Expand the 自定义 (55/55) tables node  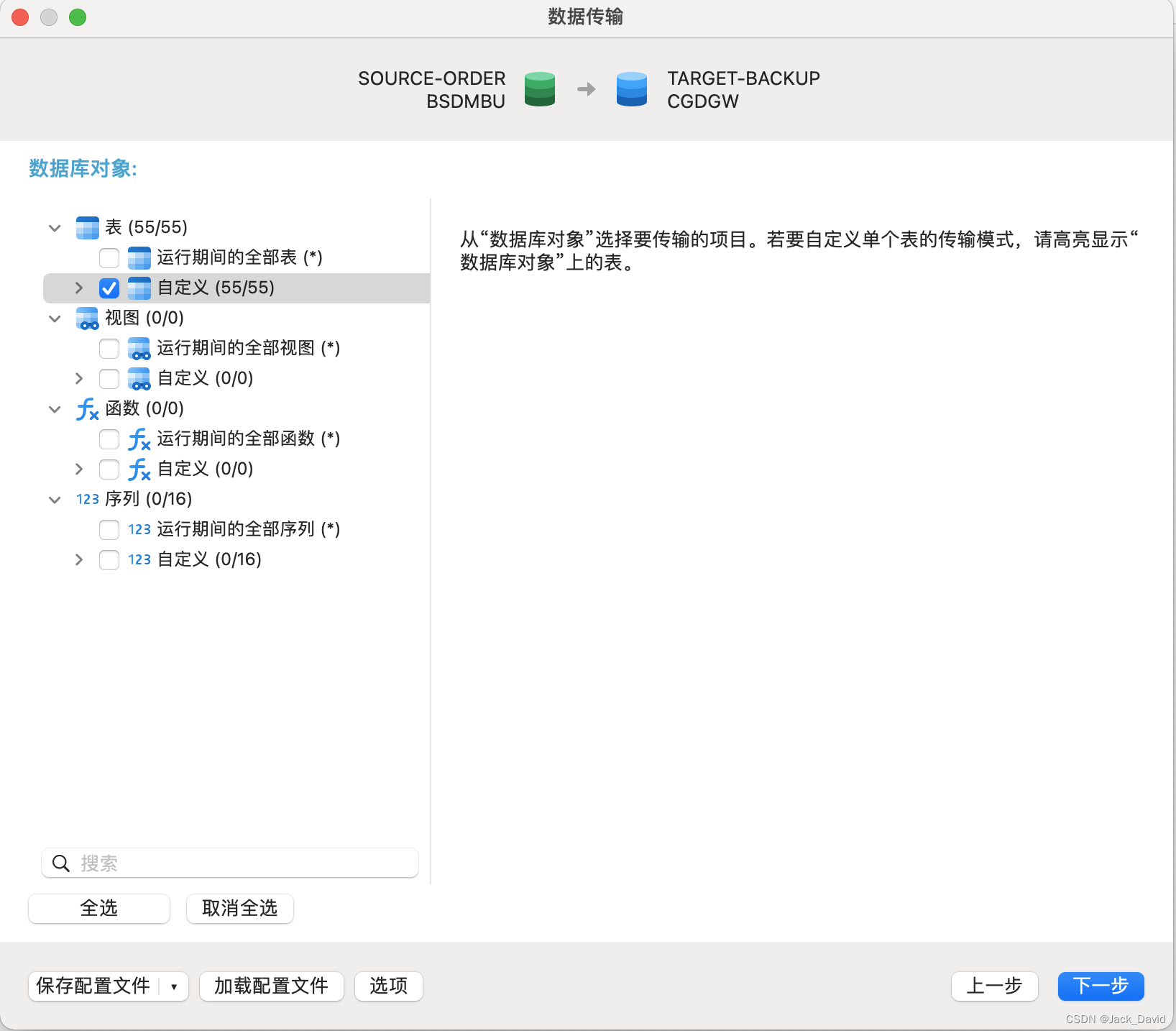pos(79,288)
